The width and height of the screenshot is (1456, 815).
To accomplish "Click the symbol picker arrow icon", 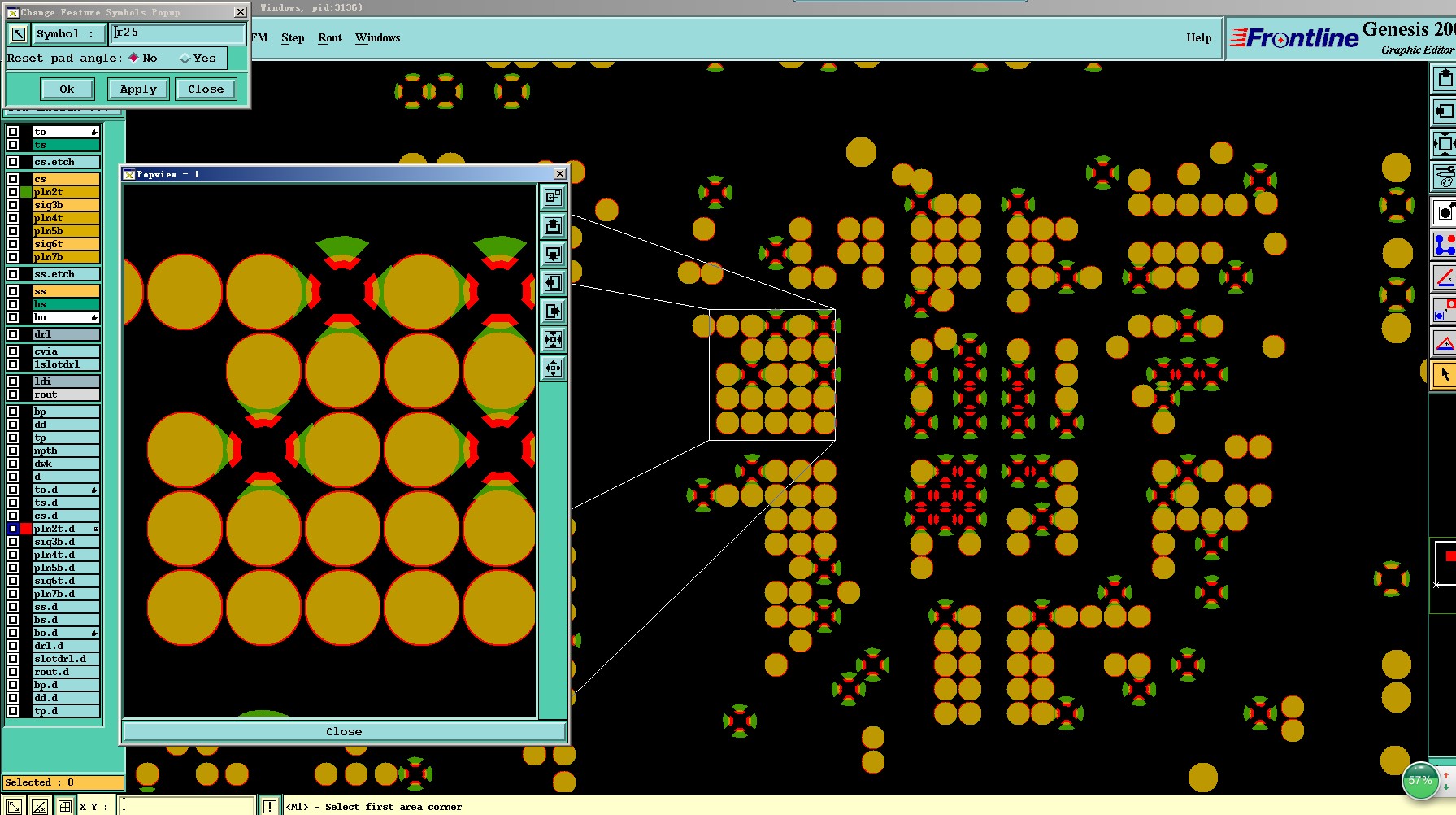I will coord(18,33).
